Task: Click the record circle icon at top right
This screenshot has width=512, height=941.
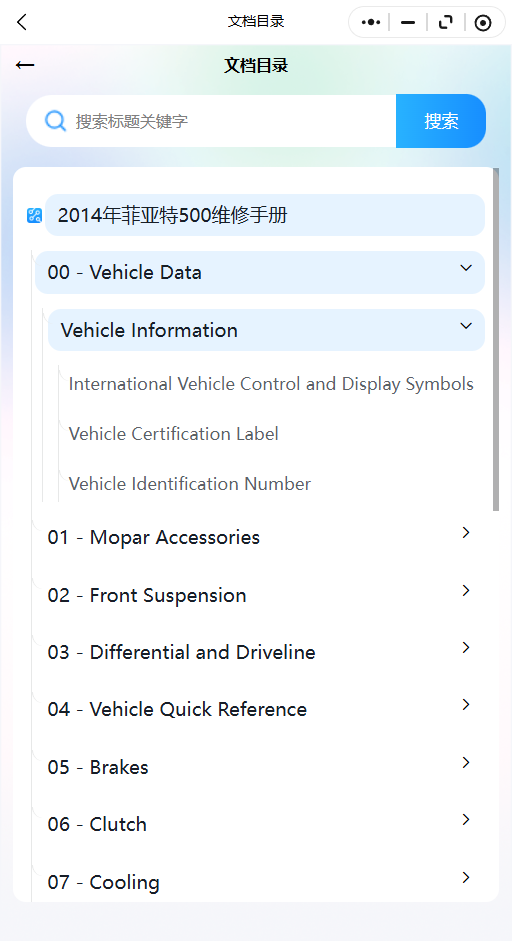Action: 483,23
